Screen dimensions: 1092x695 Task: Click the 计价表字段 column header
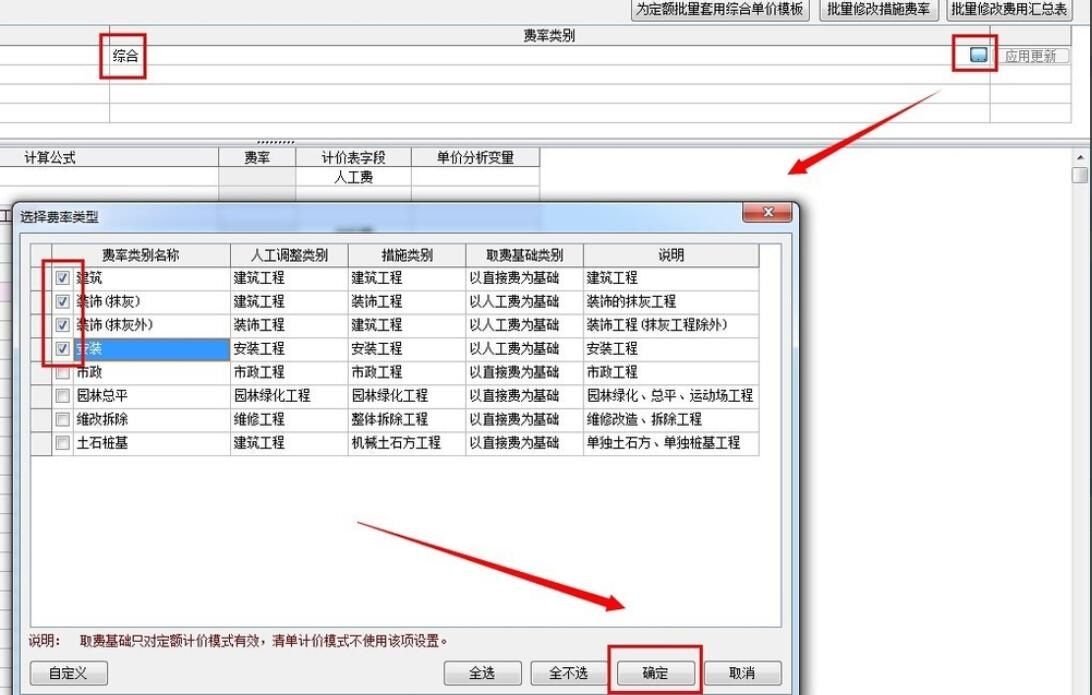tap(353, 157)
